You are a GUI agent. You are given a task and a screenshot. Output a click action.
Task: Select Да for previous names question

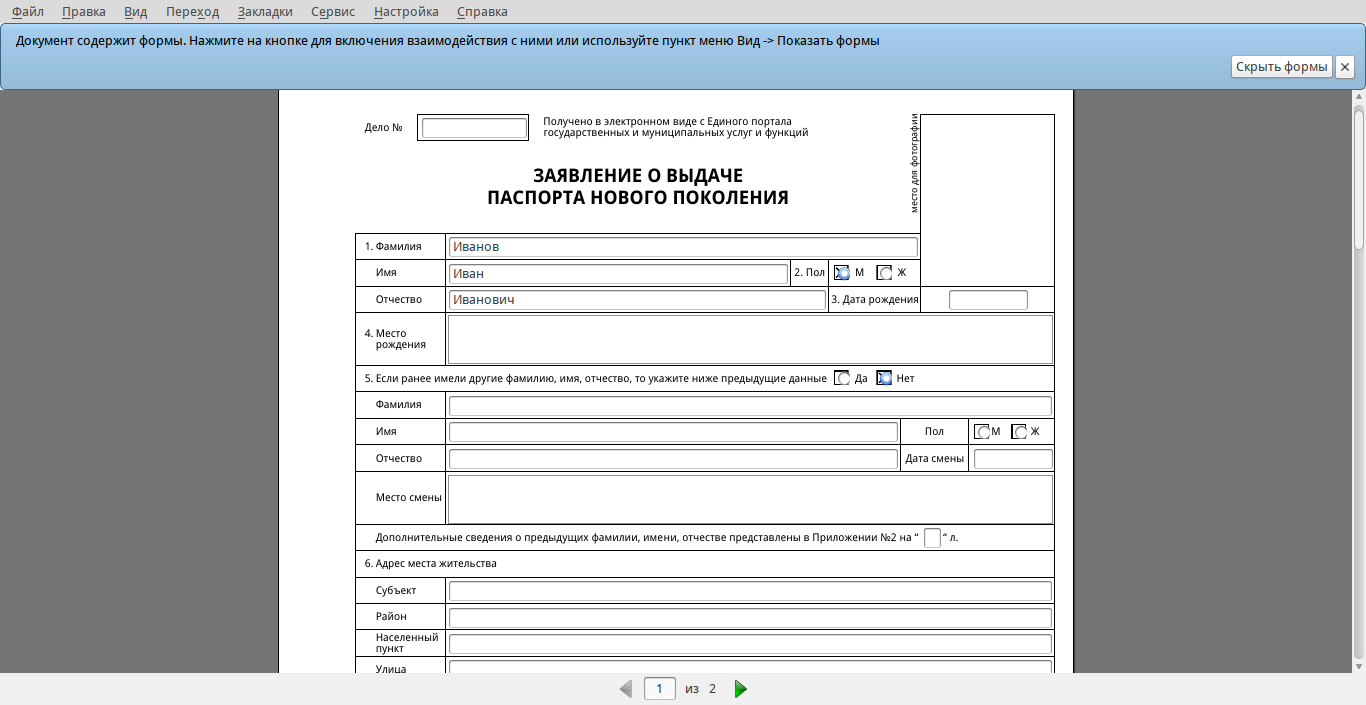842,378
